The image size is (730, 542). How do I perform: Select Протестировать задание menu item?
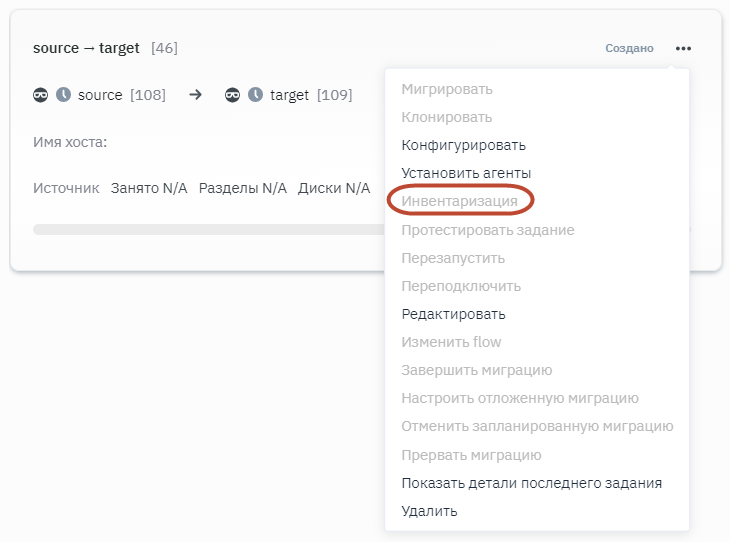[487, 230]
